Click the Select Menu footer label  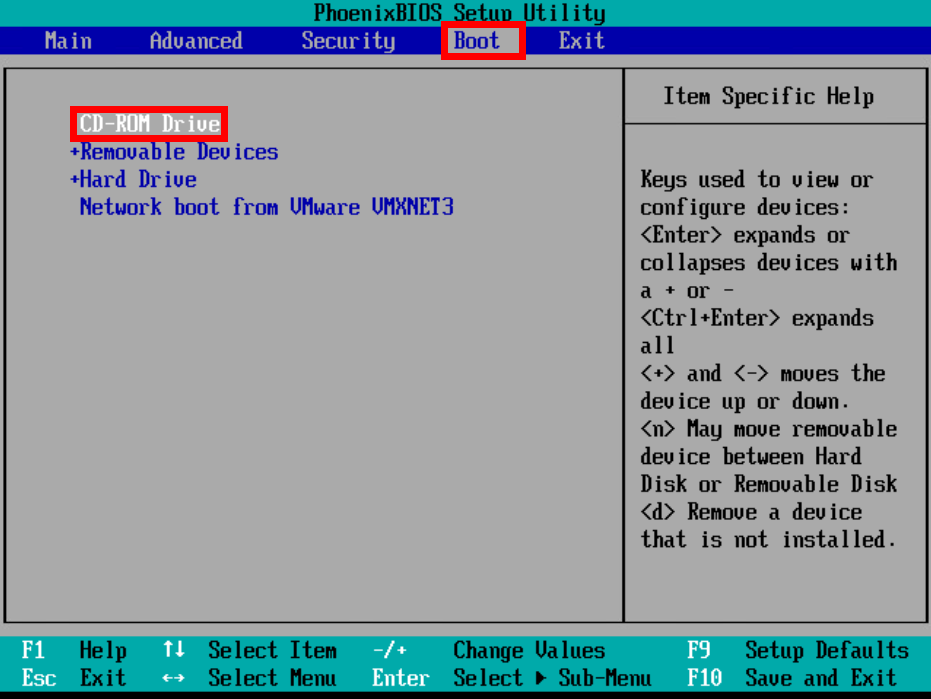pyautogui.click(x=273, y=678)
